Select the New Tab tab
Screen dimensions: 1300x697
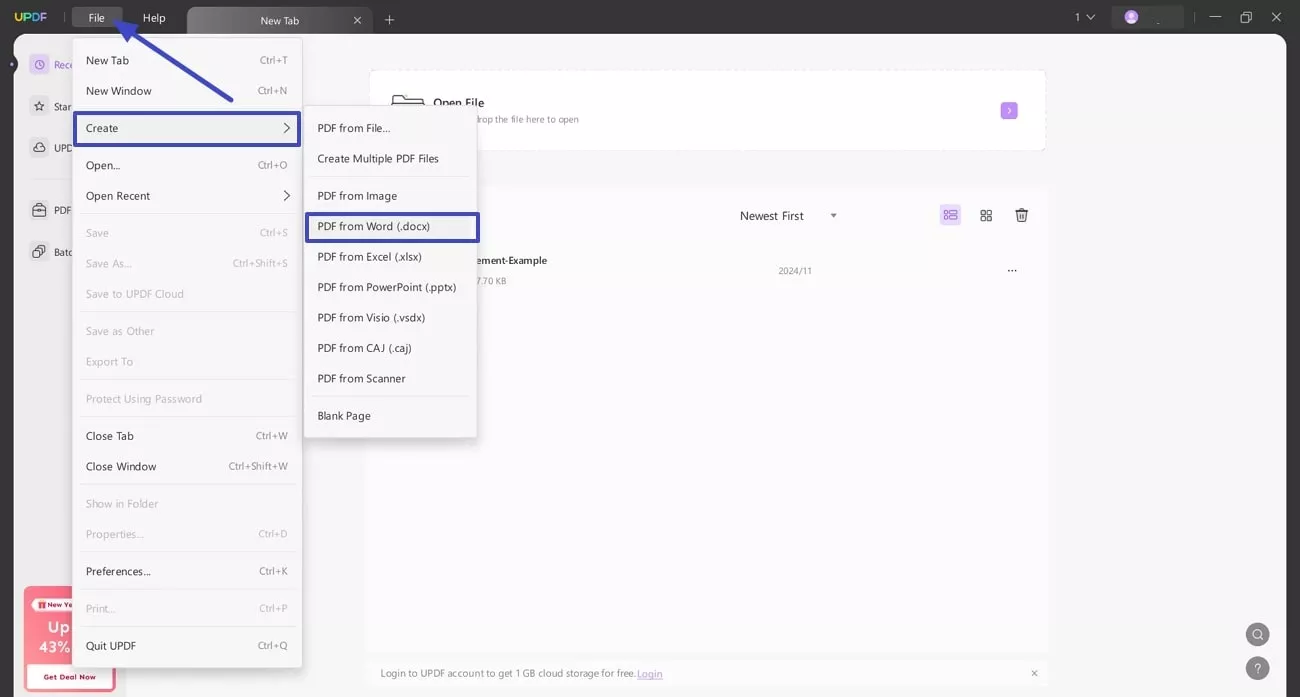click(279, 20)
